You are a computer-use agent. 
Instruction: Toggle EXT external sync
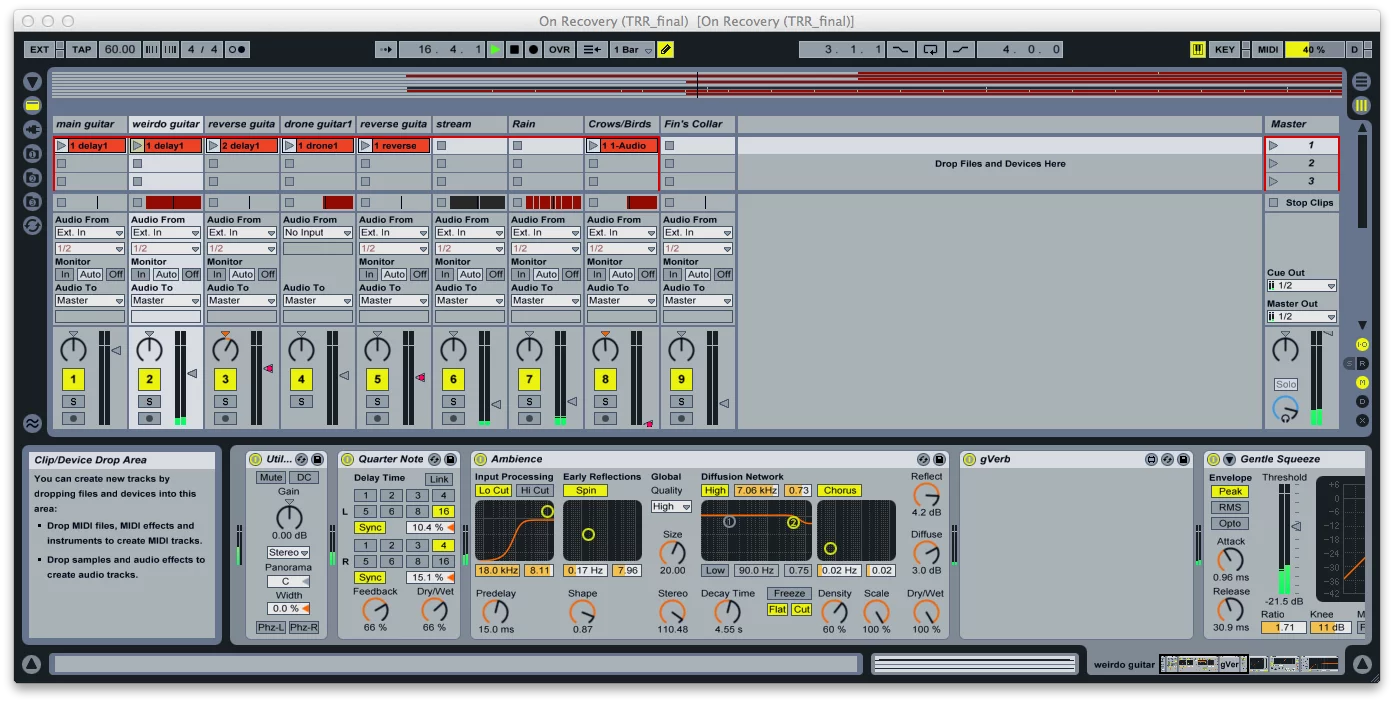(x=39, y=48)
